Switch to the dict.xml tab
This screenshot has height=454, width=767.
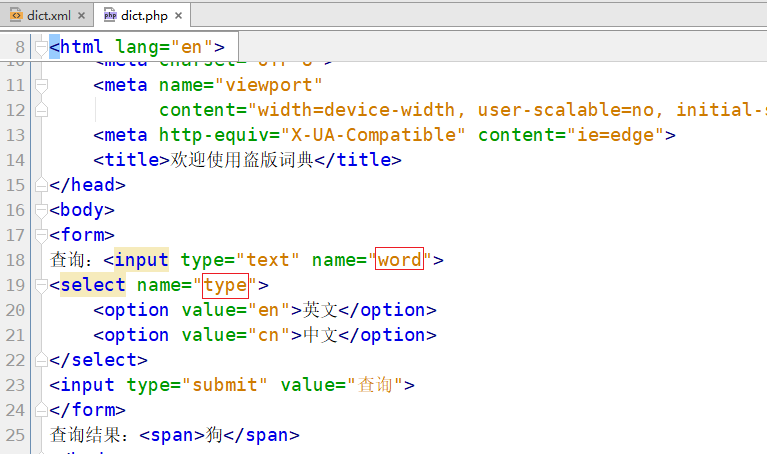(48, 15)
